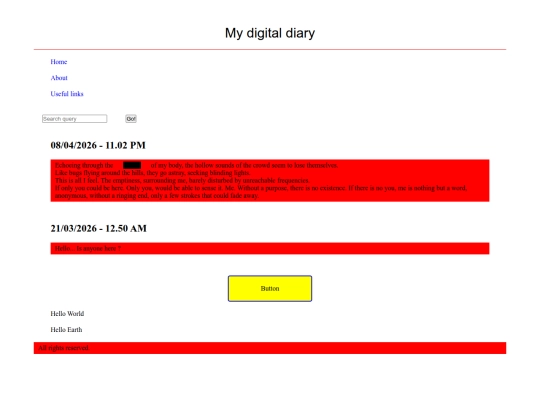The height and width of the screenshot is (405, 540).
Task: Open the Home link
Action: pyautogui.click(x=59, y=62)
